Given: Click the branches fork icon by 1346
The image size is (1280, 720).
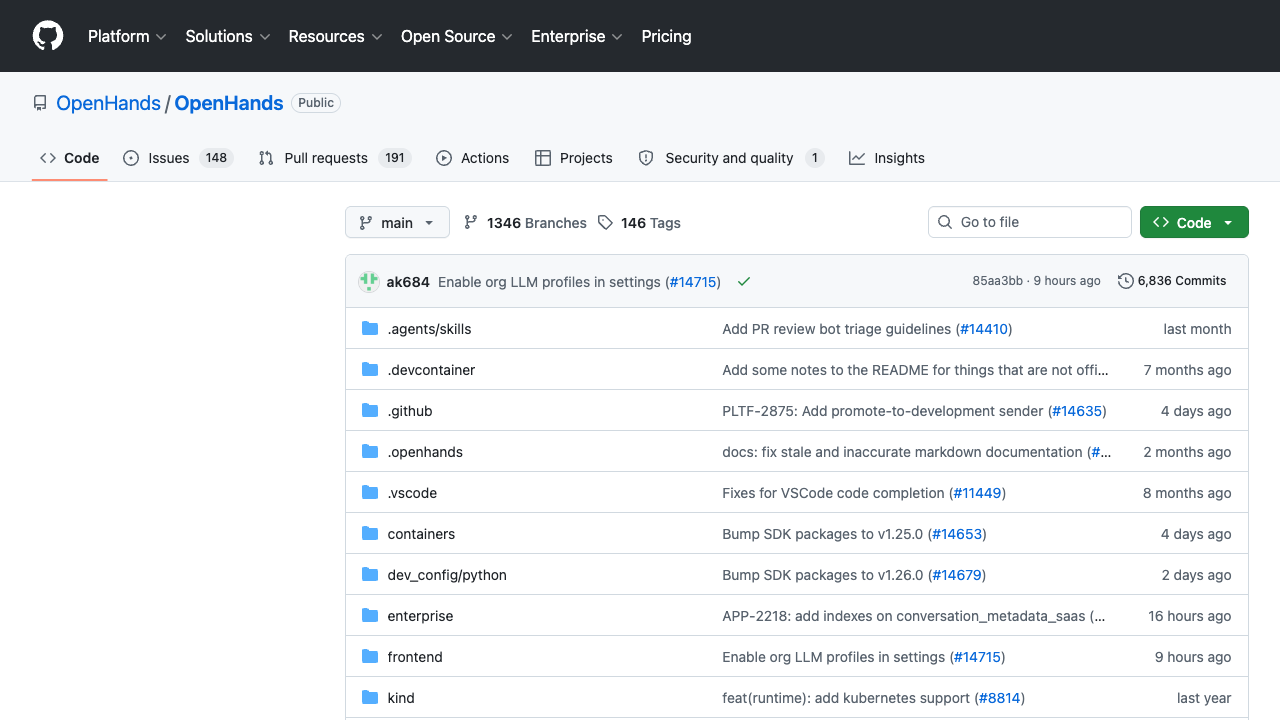Looking at the screenshot, I should (x=471, y=223).
